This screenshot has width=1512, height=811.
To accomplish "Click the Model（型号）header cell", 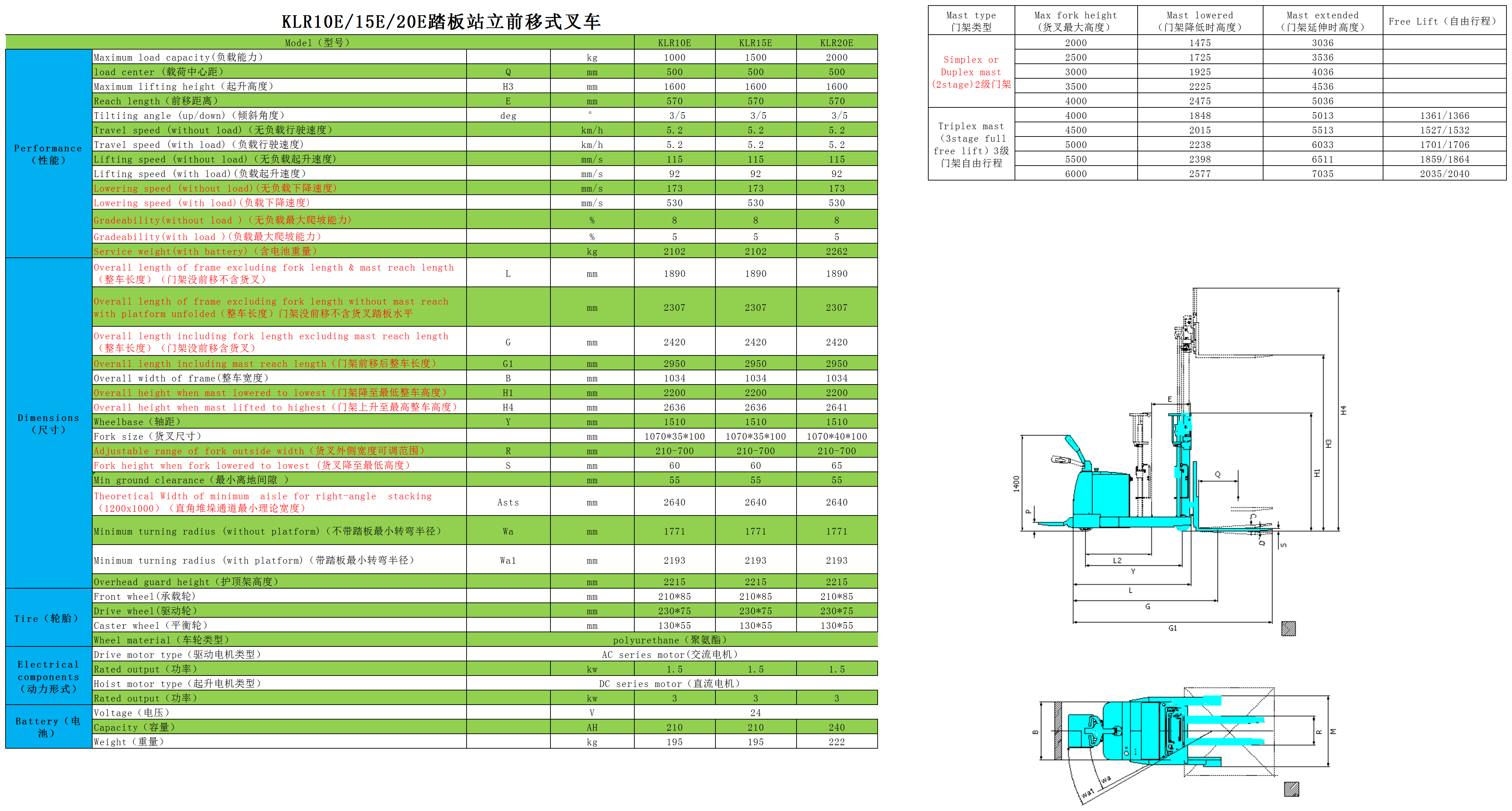I will 320,43.
